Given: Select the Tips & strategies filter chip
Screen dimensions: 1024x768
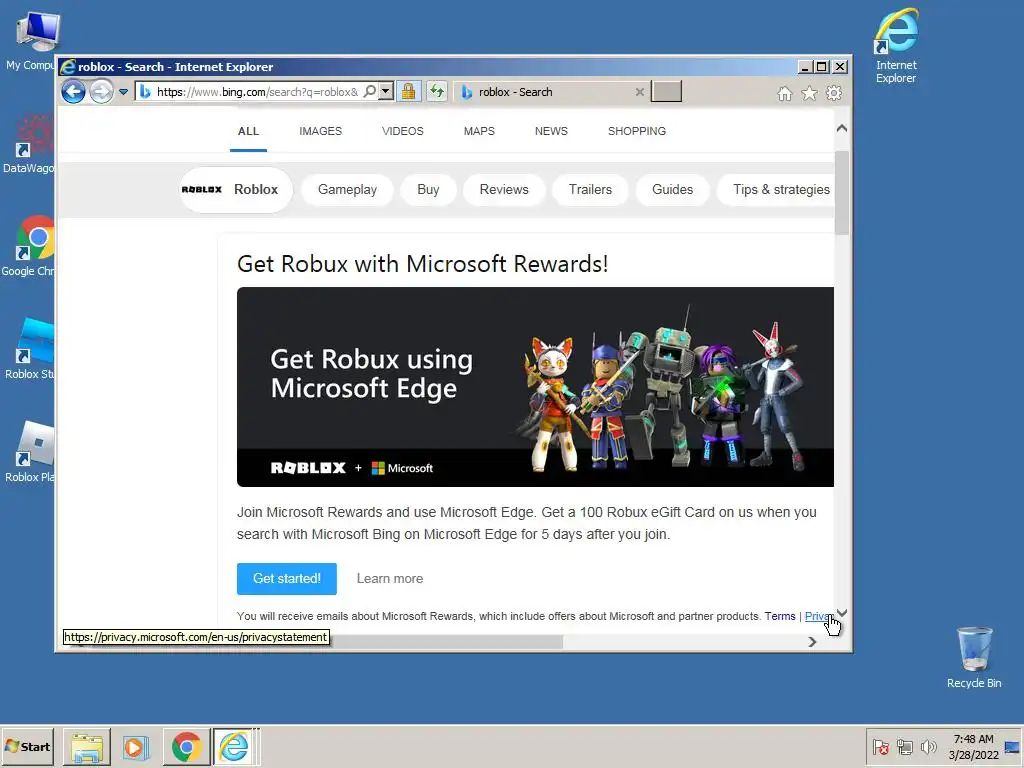Looking at the screenshot, I should coord(776,189).
